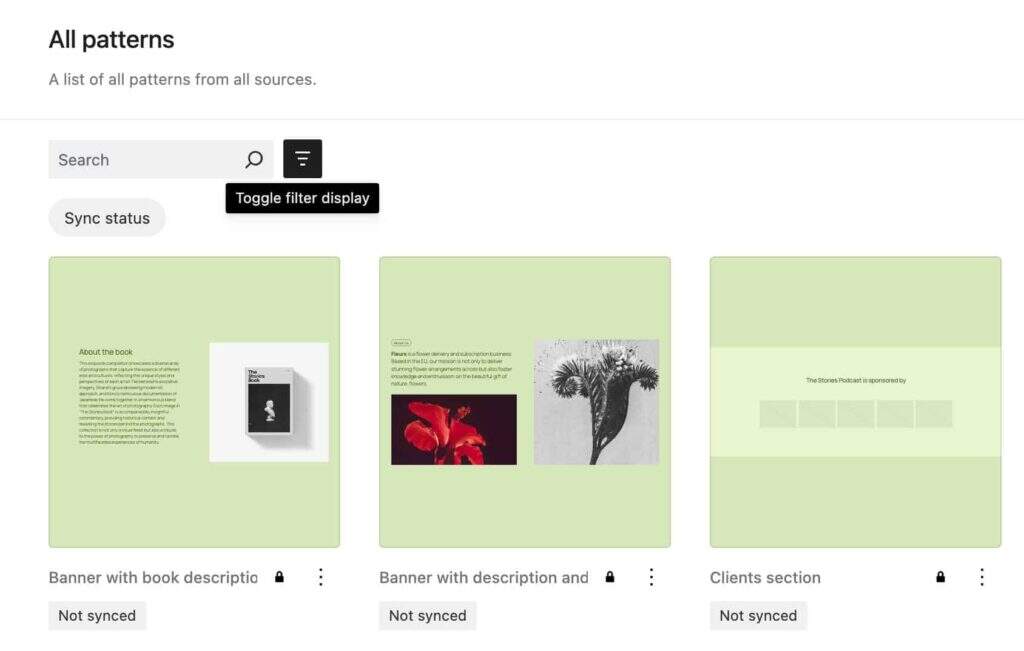Viewport: 1024px width, 651px height.
Task: Click lock icon beside Banner with description and
Action: coord(609,577)
